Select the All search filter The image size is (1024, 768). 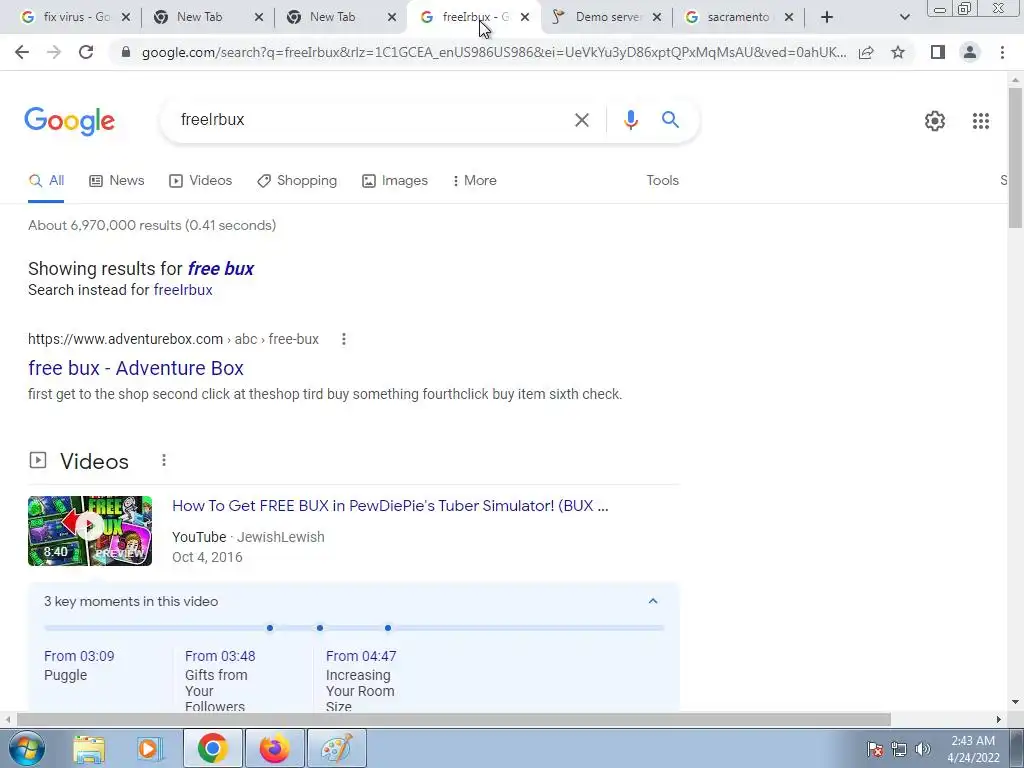46,180
